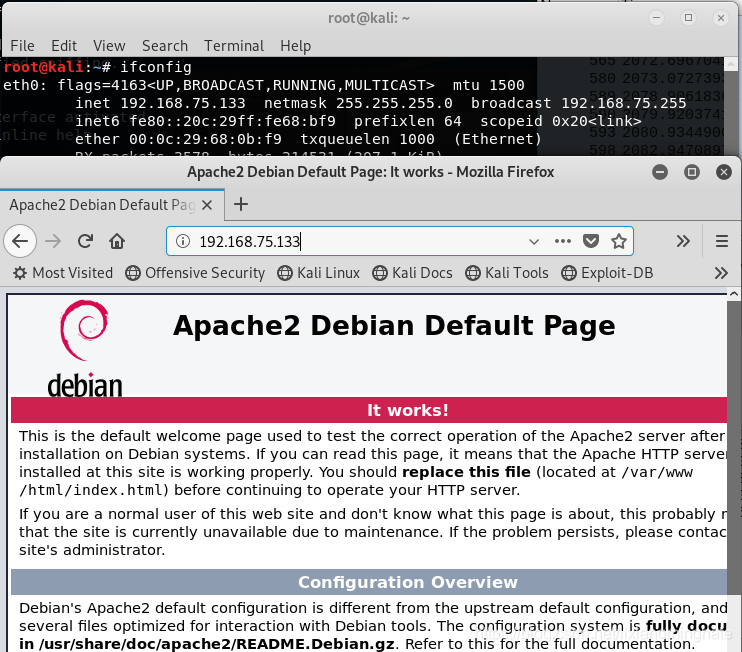Save page to Pocket
The height and width of the screenshot is (652, 742).
(591, 241)
